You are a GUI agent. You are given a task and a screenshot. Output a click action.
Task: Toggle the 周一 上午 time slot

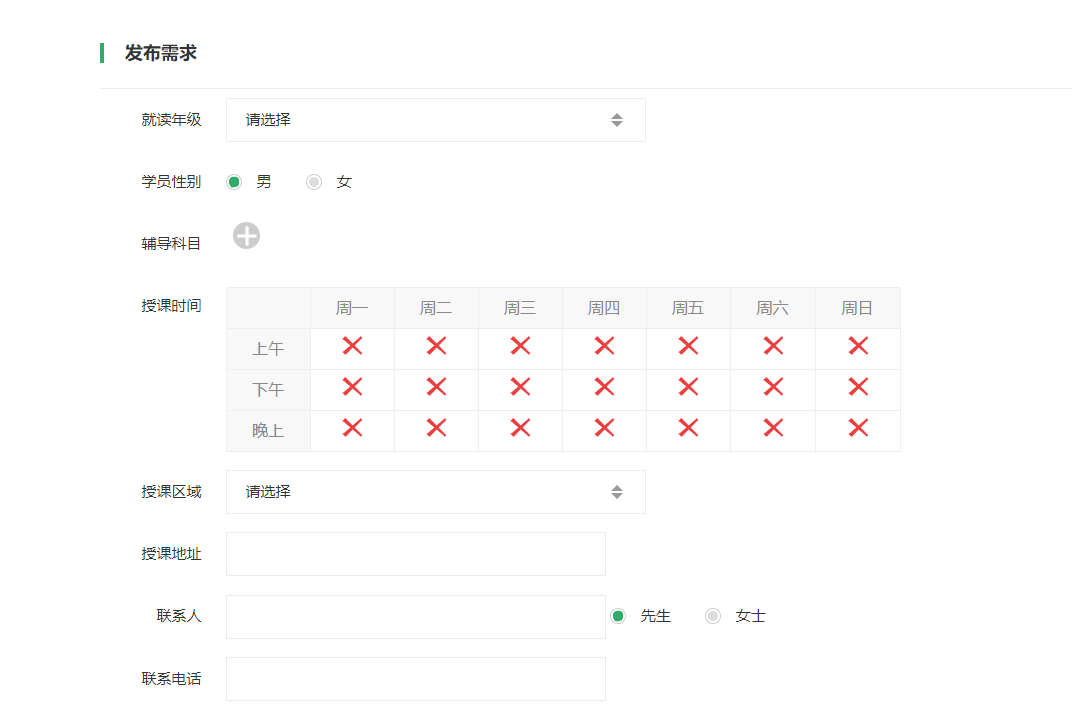(x=352, y=346)
